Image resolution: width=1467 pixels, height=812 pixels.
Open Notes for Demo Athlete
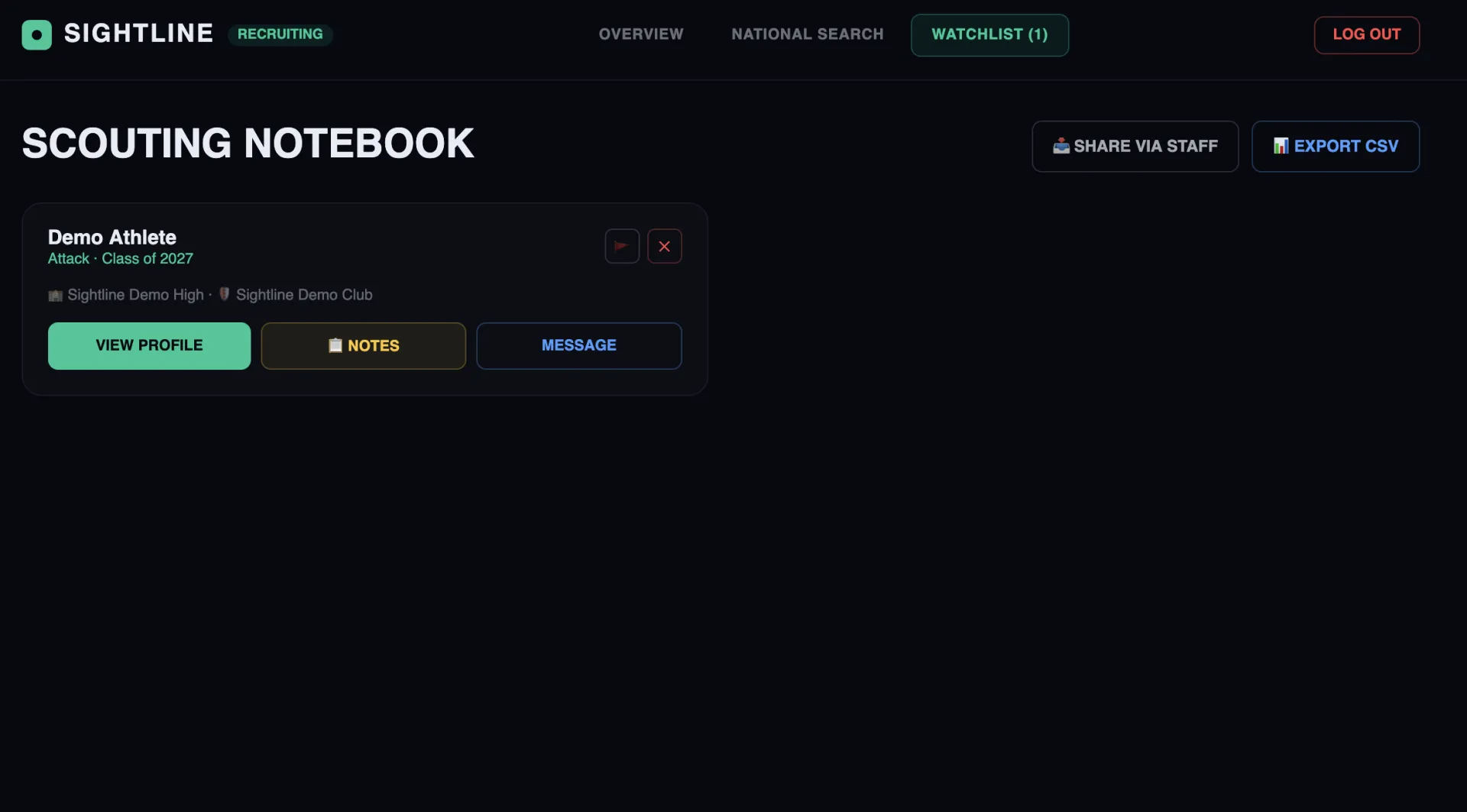point(363,345)
